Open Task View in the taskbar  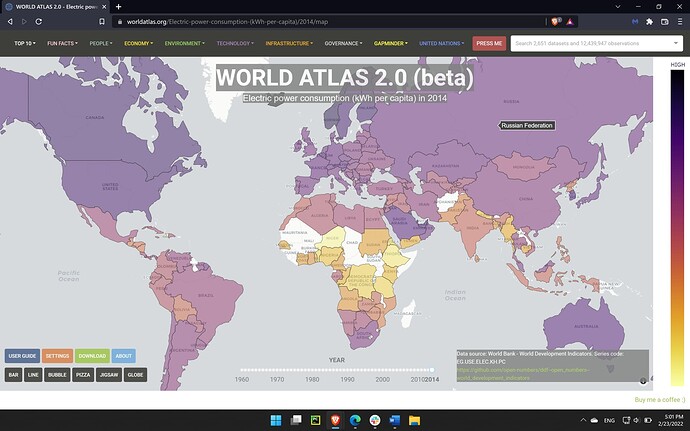[x=296, y=420]
